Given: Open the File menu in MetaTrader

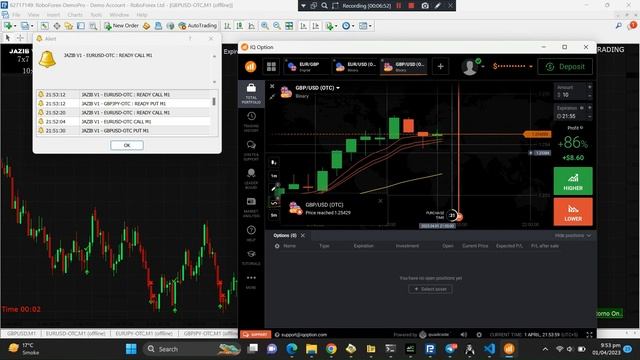Looking at the screenshot, I should 16,15.
